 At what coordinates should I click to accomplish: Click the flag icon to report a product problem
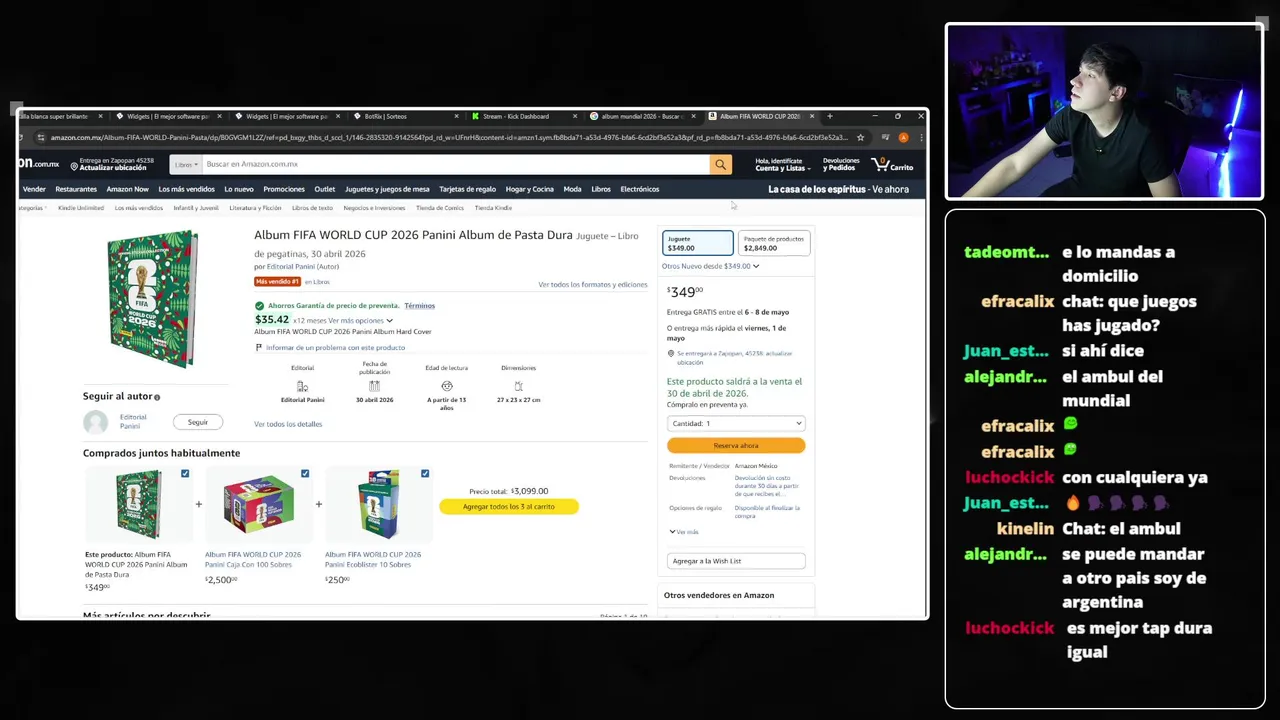click(258, 347)
